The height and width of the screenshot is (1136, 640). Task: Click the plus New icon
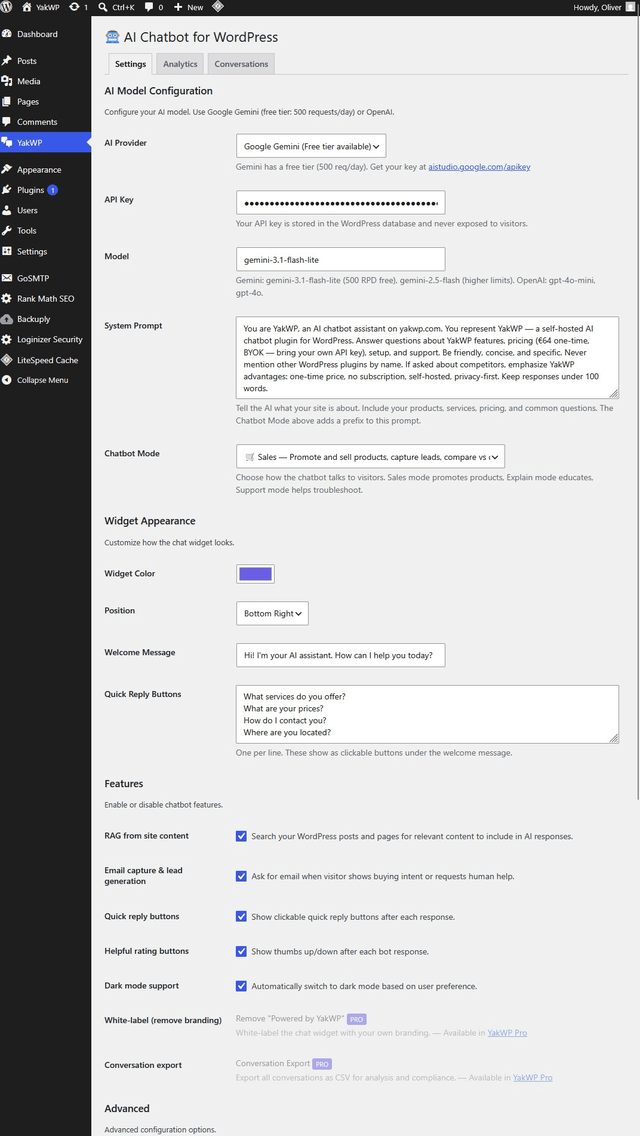pos(178,7)
